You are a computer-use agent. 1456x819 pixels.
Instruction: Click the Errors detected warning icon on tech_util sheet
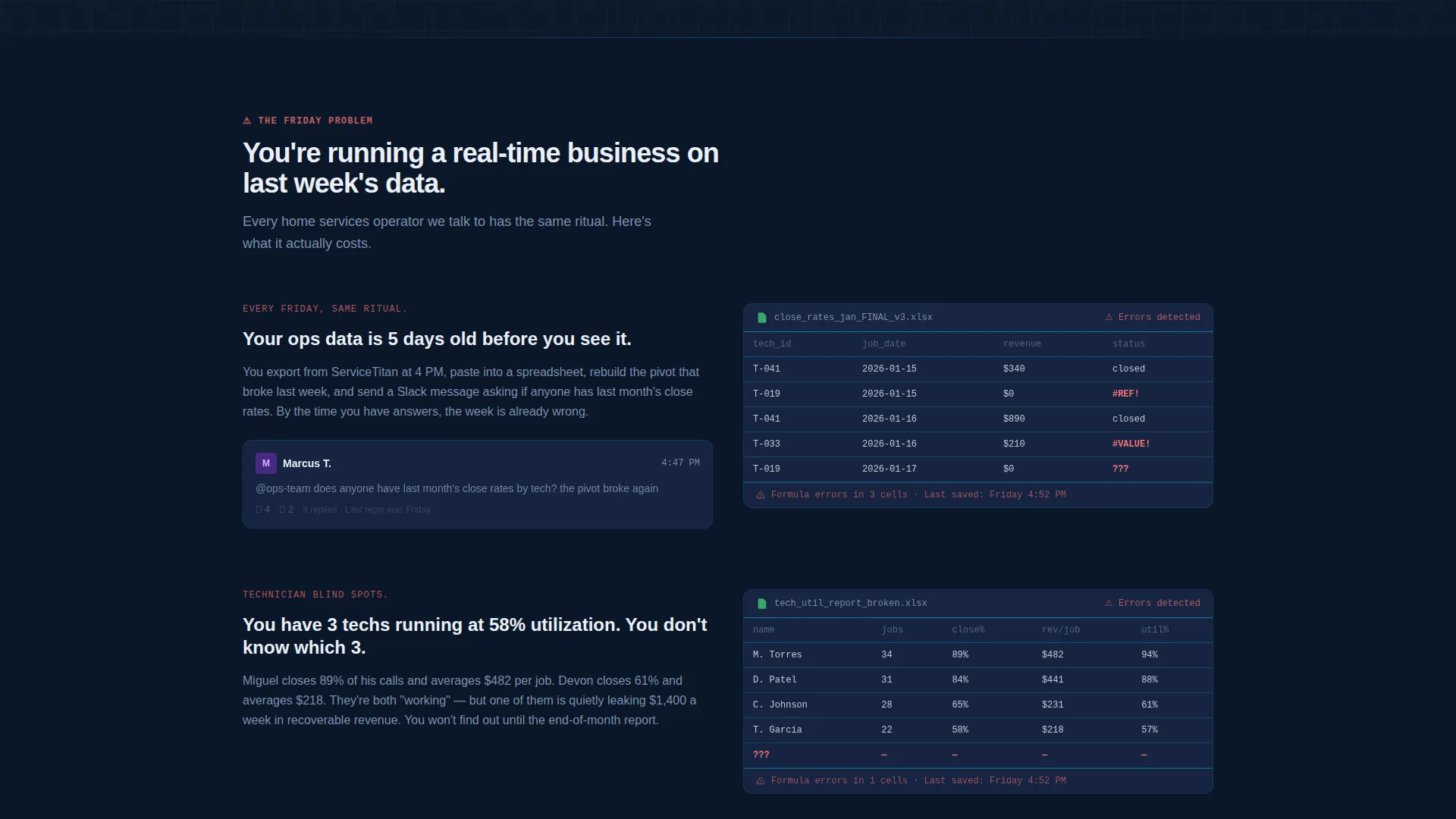[1109, 603]
